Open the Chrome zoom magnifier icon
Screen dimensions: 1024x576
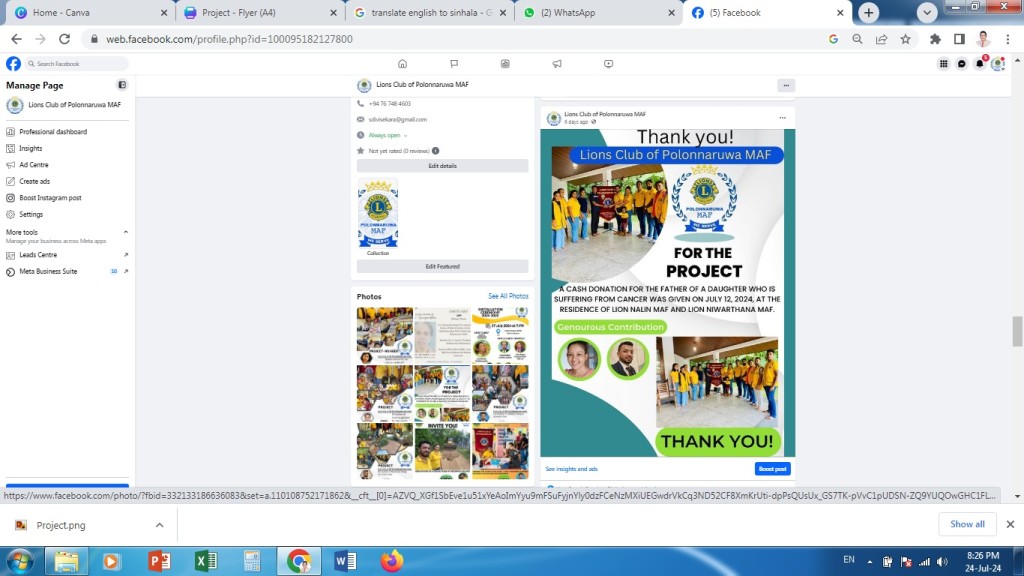(857, 39)
